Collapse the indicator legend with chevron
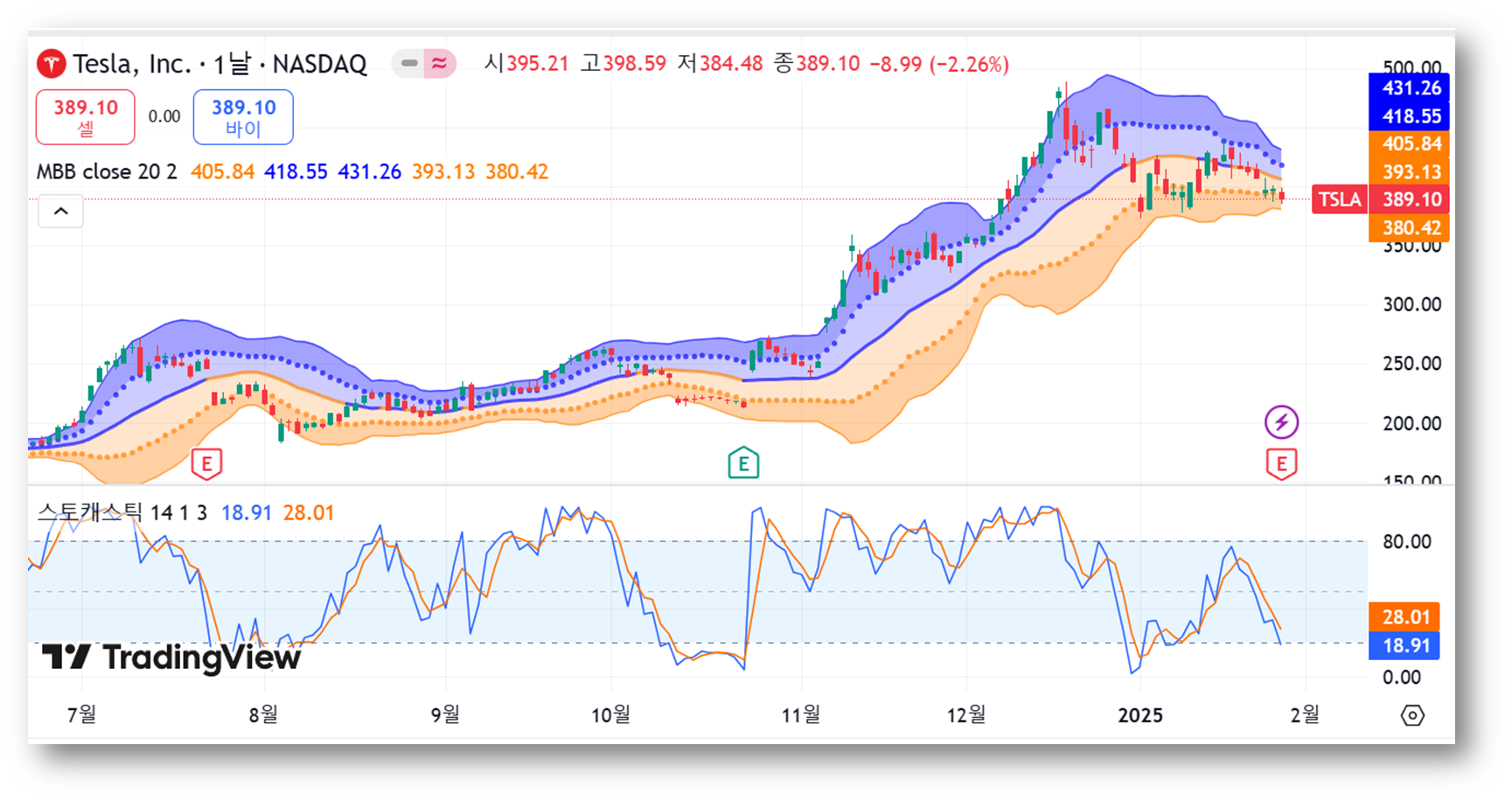Viewport: 1512px width, 801px height. click(61, 212)
